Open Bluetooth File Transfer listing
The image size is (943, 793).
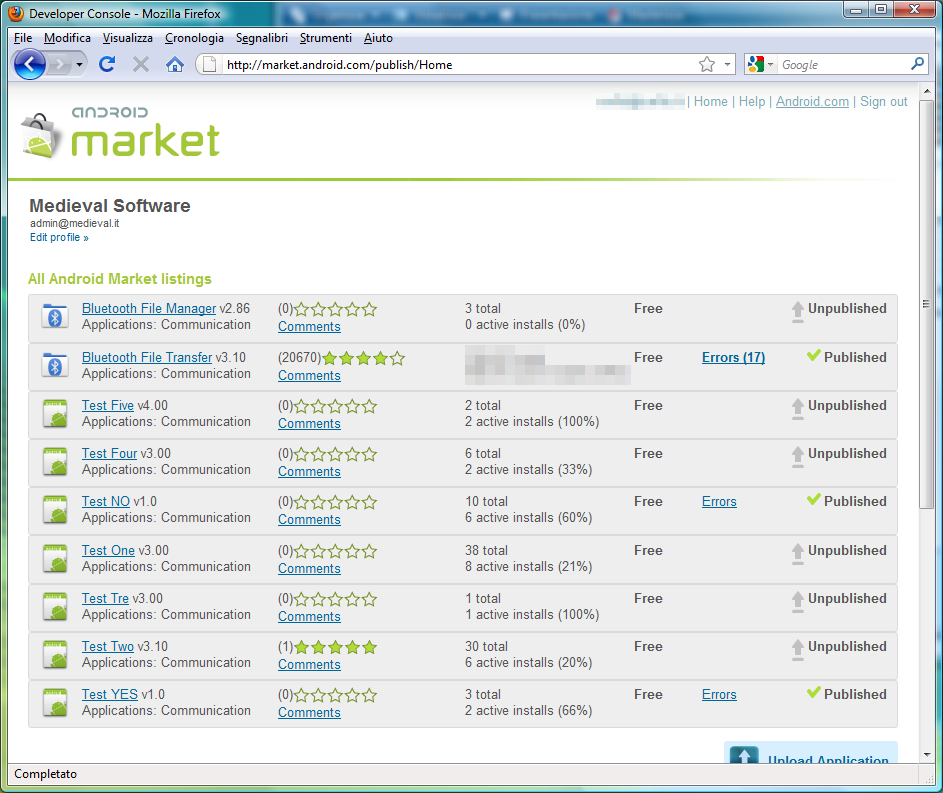tap(147, 358)
